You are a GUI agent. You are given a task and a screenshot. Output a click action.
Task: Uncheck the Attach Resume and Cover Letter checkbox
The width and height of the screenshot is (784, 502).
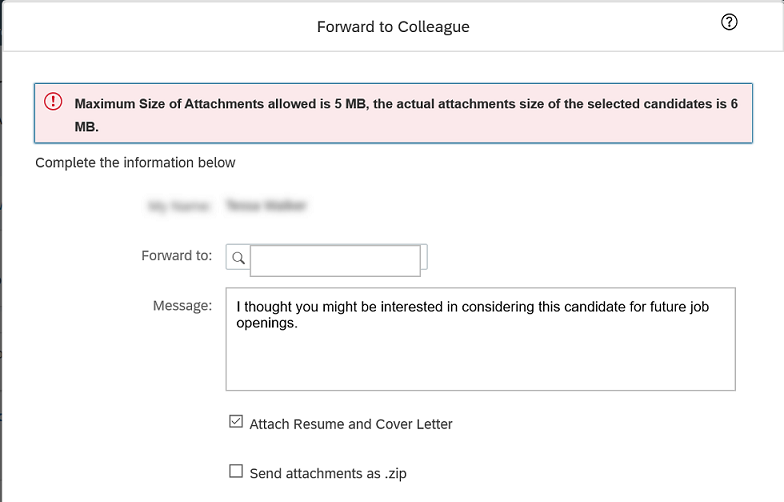click(x=236, y=422)
